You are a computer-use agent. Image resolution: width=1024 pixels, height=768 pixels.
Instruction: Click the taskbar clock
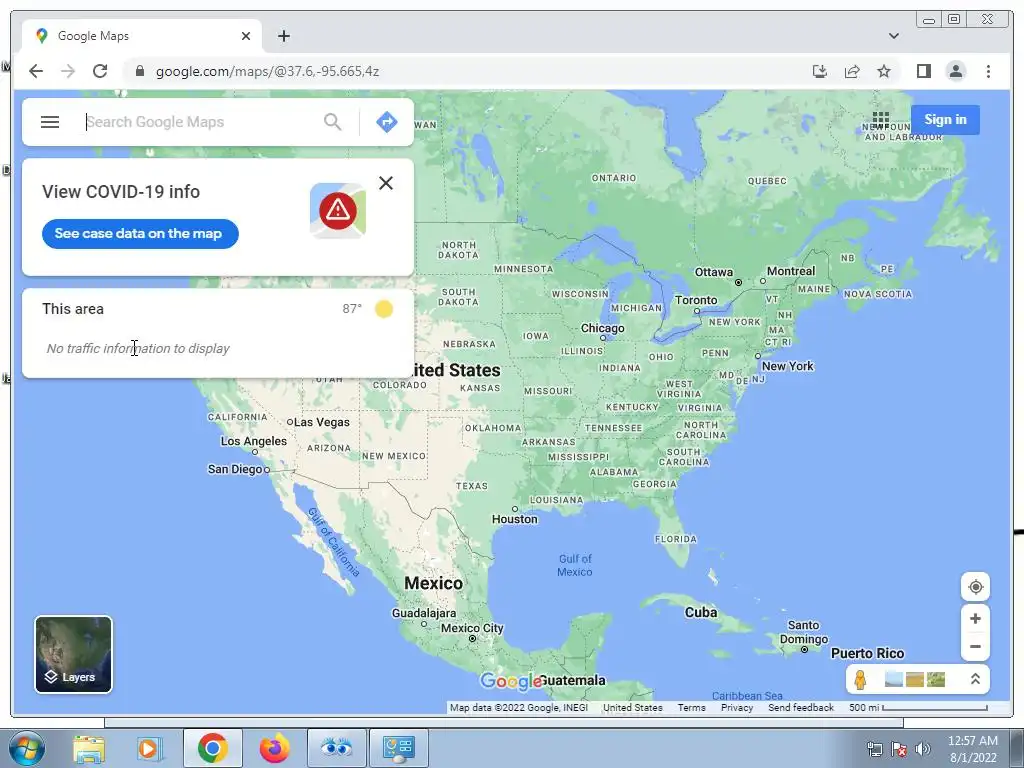[972, 749]
